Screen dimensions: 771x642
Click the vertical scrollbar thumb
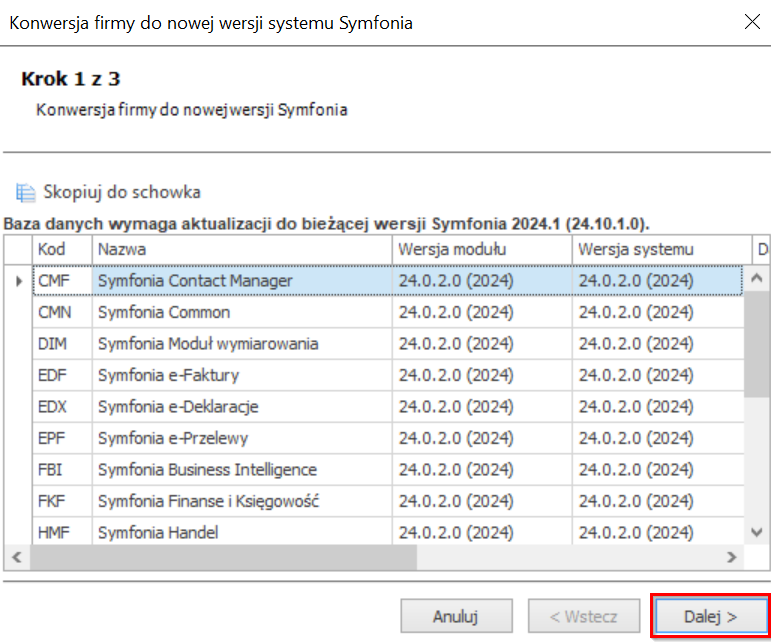pyautogui.click(x=757, y=344)
